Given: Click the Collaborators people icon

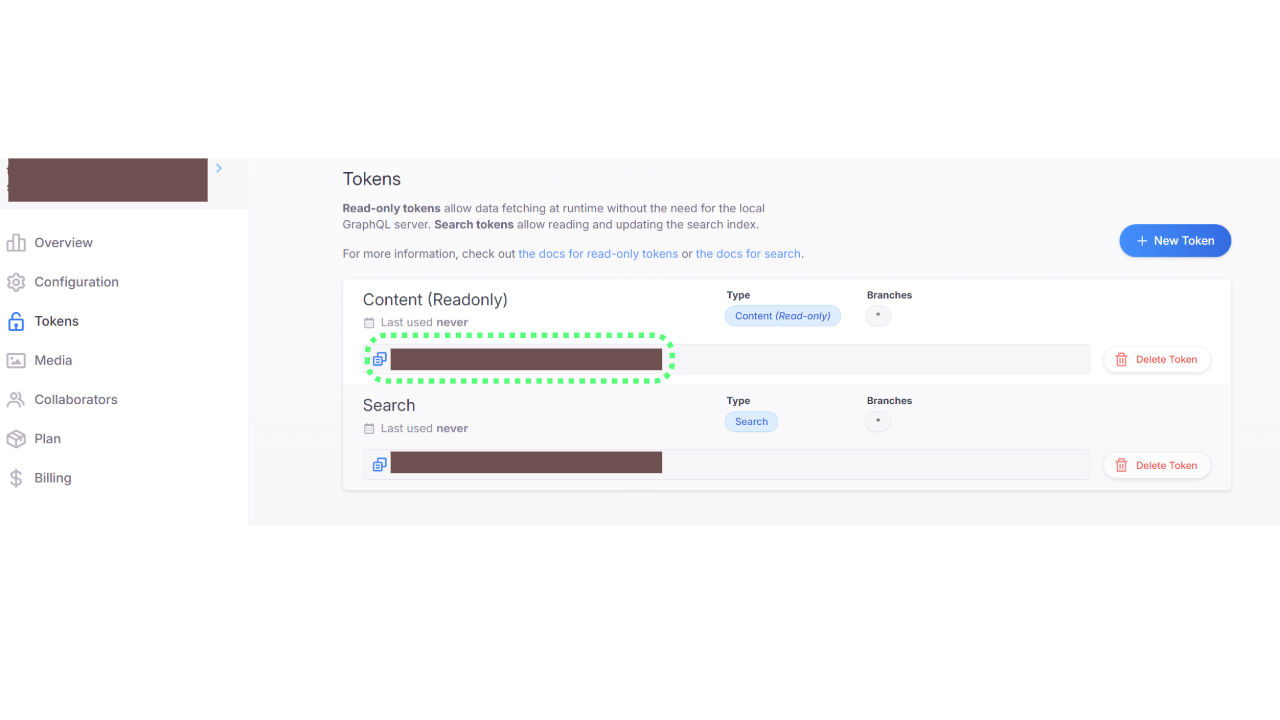Looking at the screenshot, I should (x=16, y=399).
